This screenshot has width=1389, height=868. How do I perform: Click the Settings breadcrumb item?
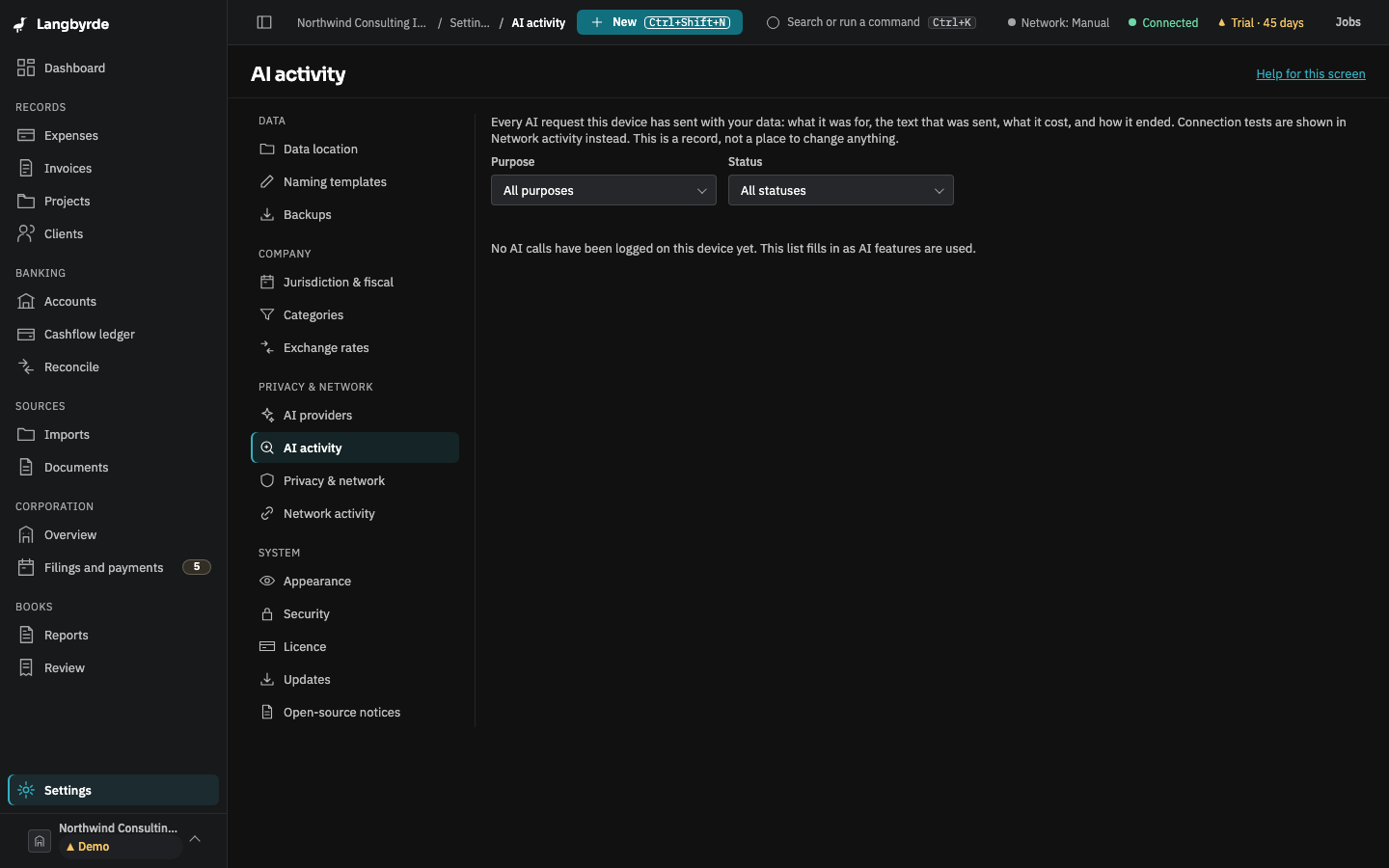pos(470,22)
